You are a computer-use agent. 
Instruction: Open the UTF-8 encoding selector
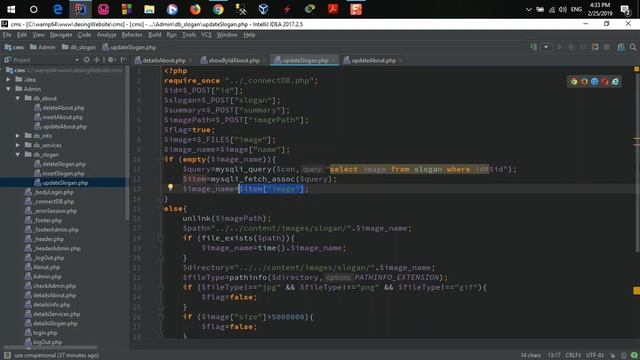(595, 355)
